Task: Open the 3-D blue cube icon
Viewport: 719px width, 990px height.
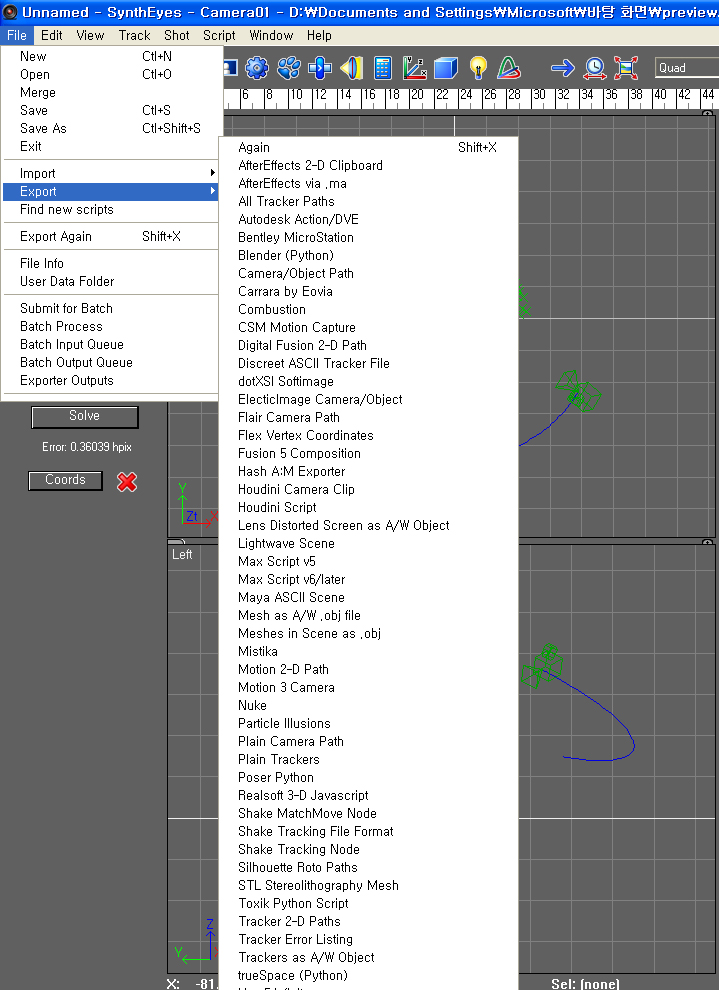Action: [446, 68]
